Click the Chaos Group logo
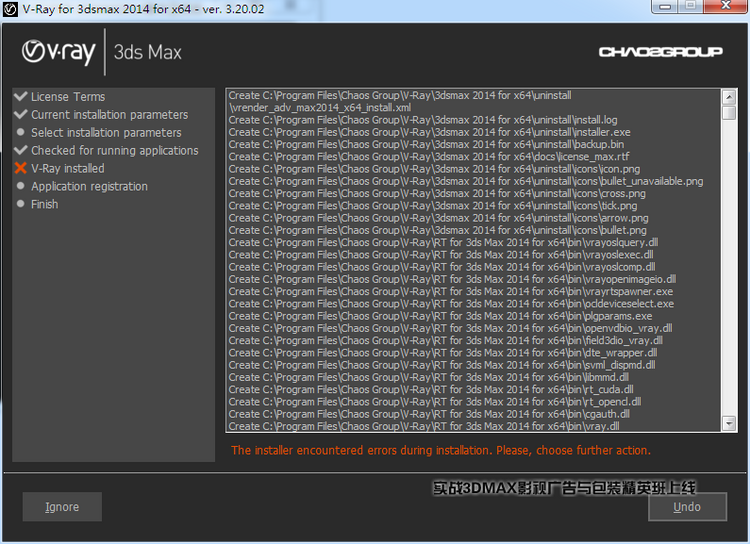Image resolution: width=750 pixels, height=544 pixels. (661, 52)
